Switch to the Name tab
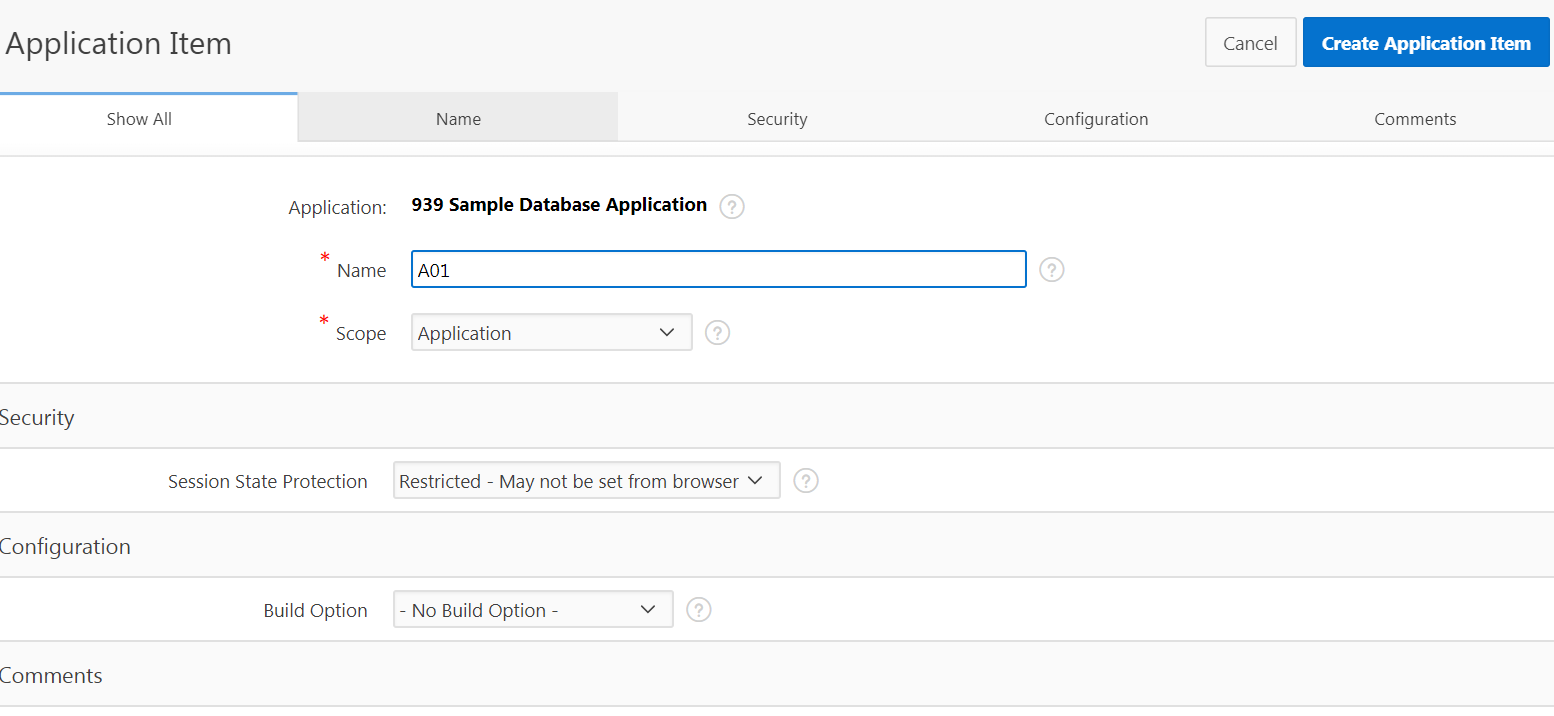This screenshot has height=716, width=1554. tap(458, 118)
